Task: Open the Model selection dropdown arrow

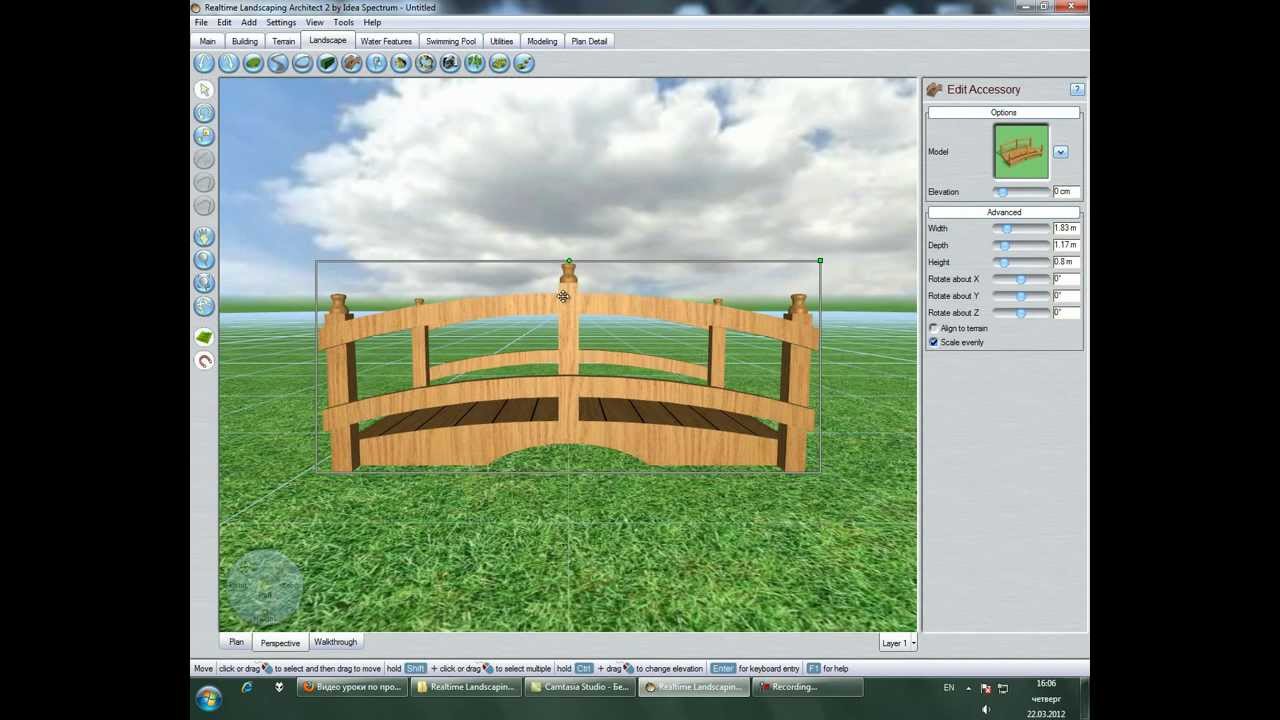Action: 1060,152
